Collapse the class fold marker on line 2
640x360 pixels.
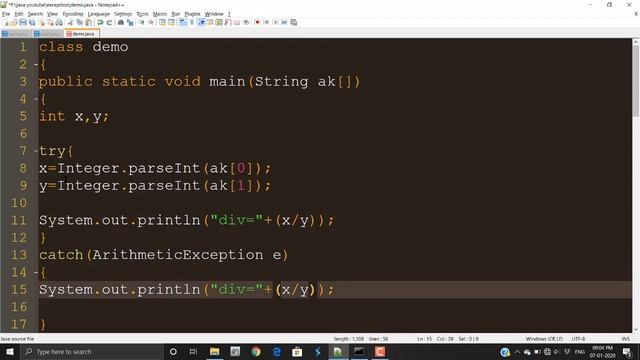36,64
